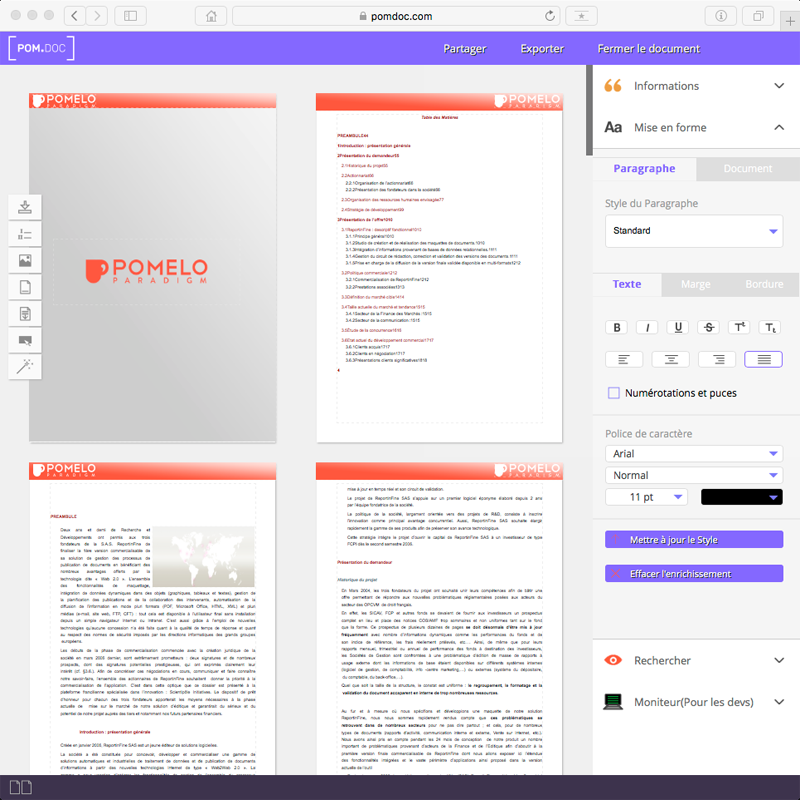Click the blank page icon in left toolbar

(25, 287)
